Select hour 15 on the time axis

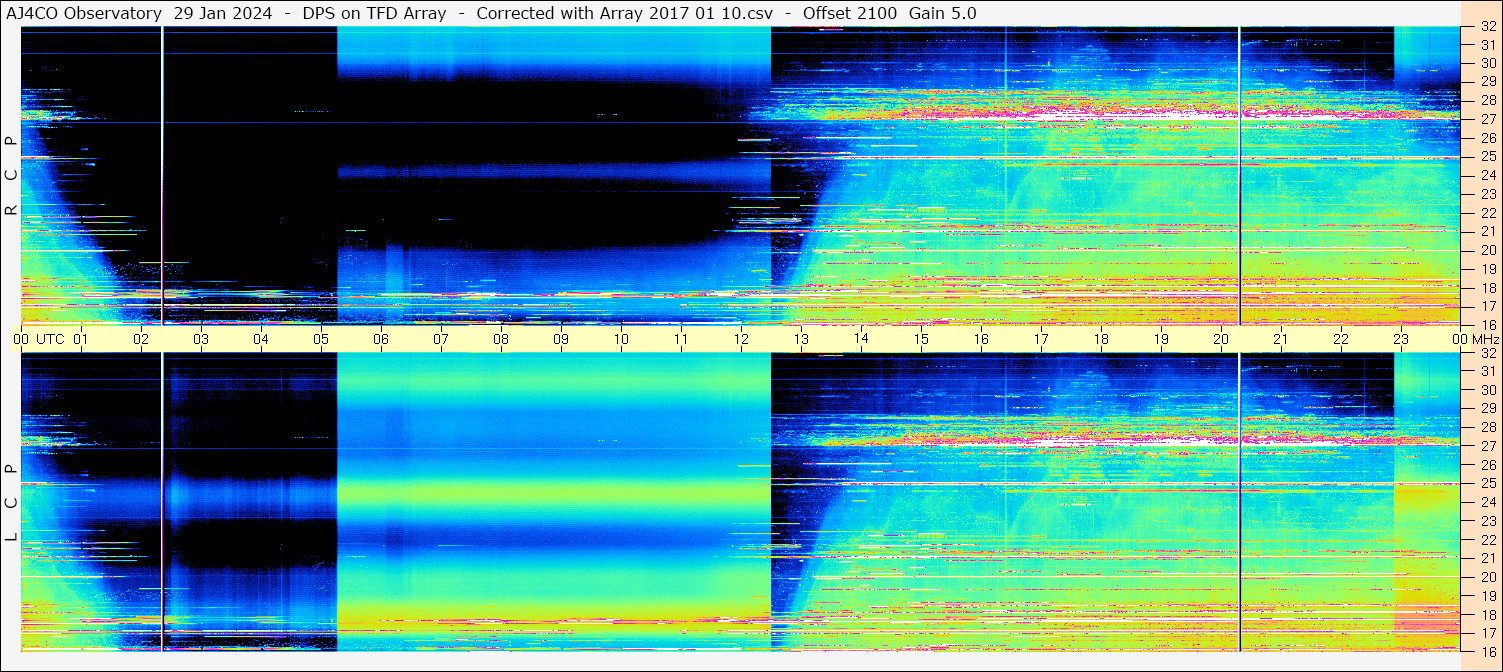tap(921, 339)
